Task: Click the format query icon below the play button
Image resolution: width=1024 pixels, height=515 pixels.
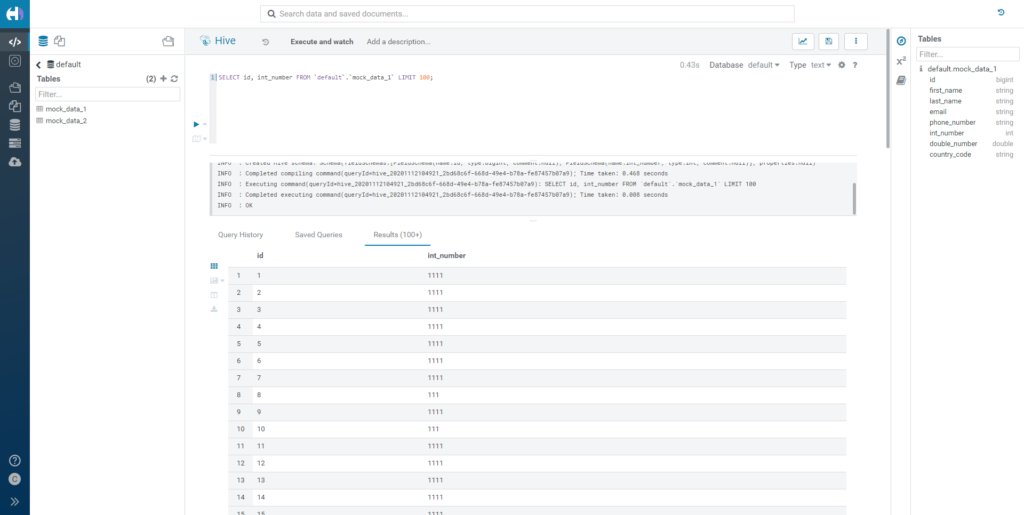Action: (x=197, y=138)
